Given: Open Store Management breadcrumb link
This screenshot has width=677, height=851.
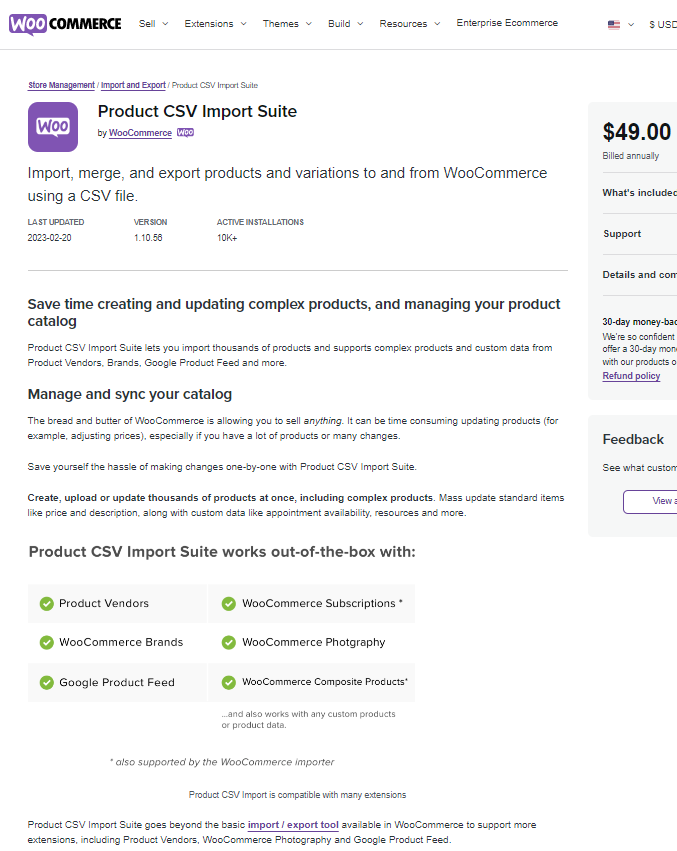Looking at the screenshot, I should coord(61,85).
